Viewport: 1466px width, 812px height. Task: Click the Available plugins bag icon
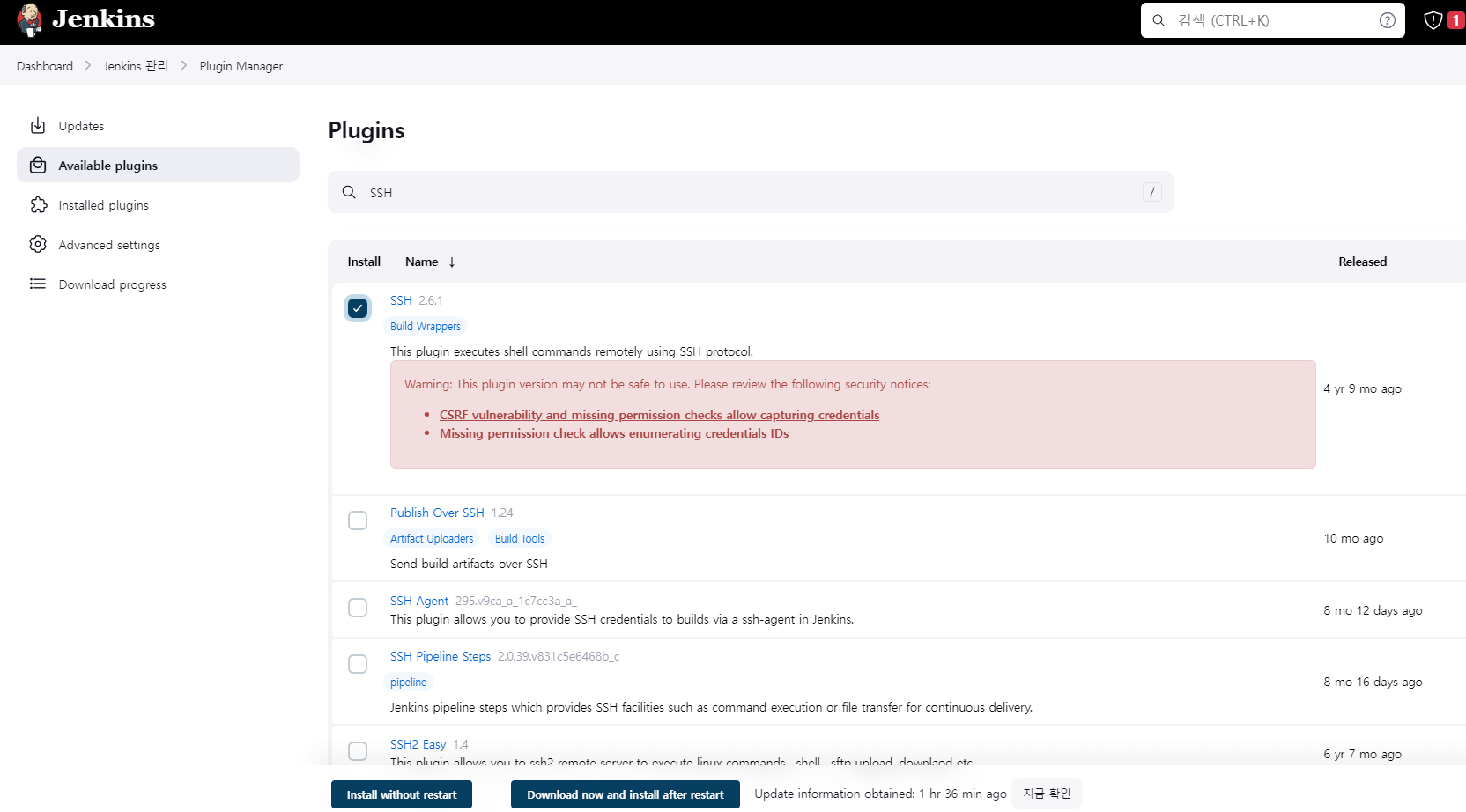coord(38,165)
